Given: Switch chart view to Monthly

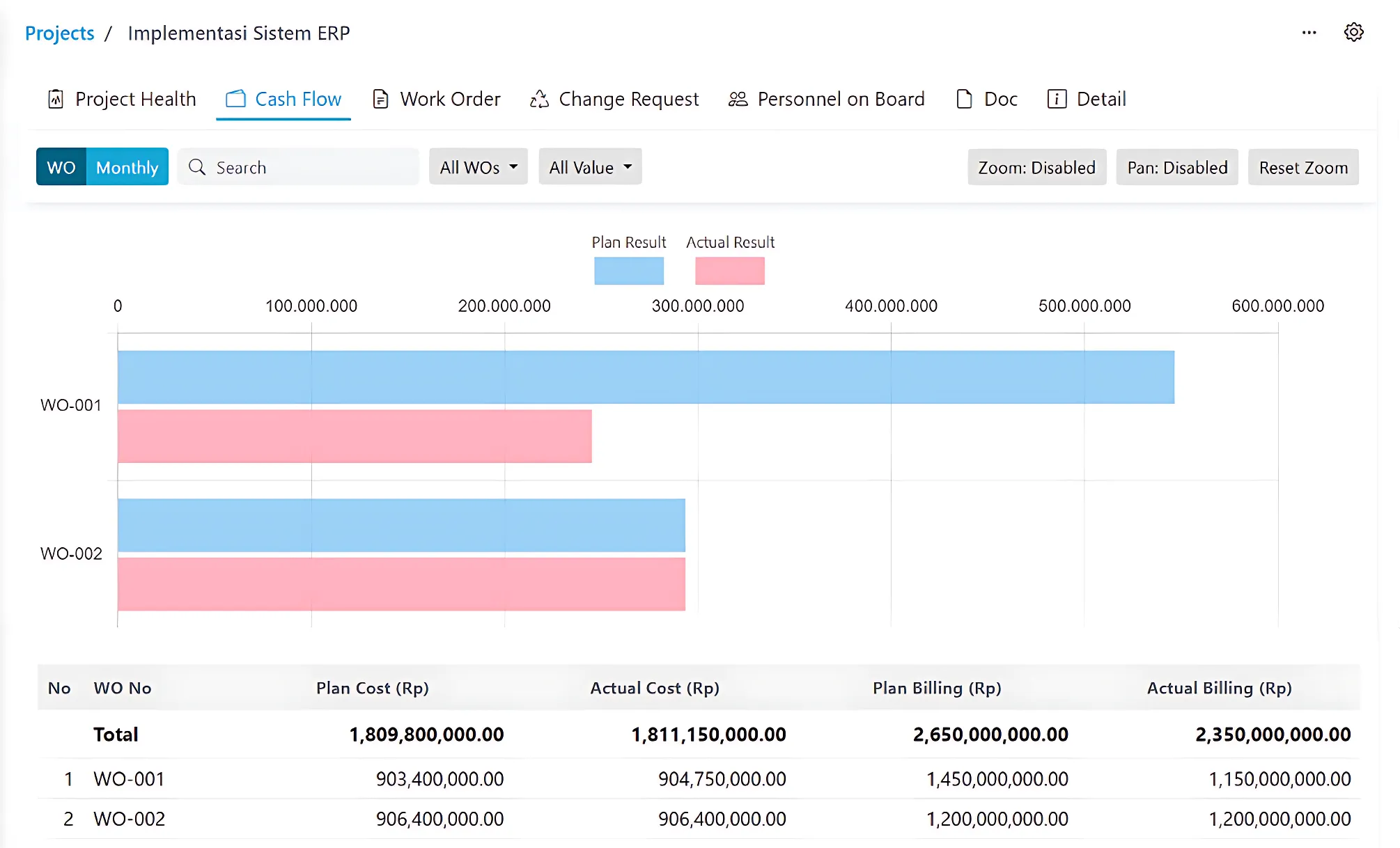Looking at the screenshot, I should point(127,167).
